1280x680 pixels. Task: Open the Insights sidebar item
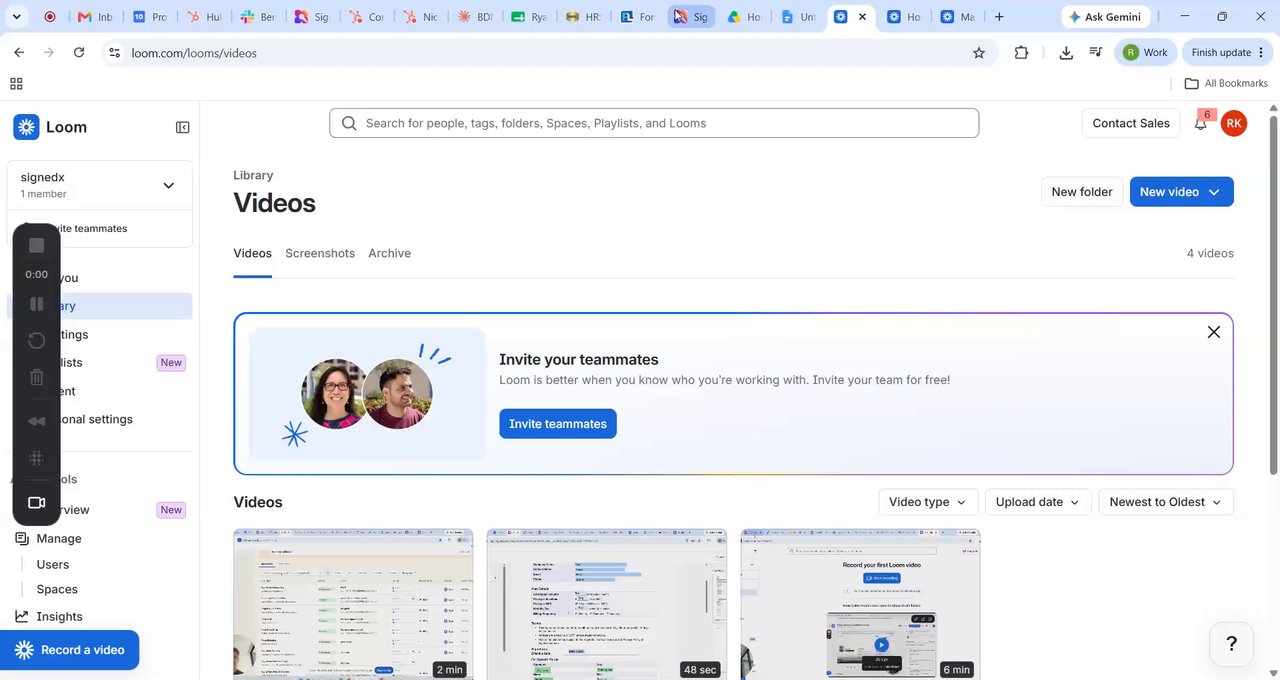(59, 616)
